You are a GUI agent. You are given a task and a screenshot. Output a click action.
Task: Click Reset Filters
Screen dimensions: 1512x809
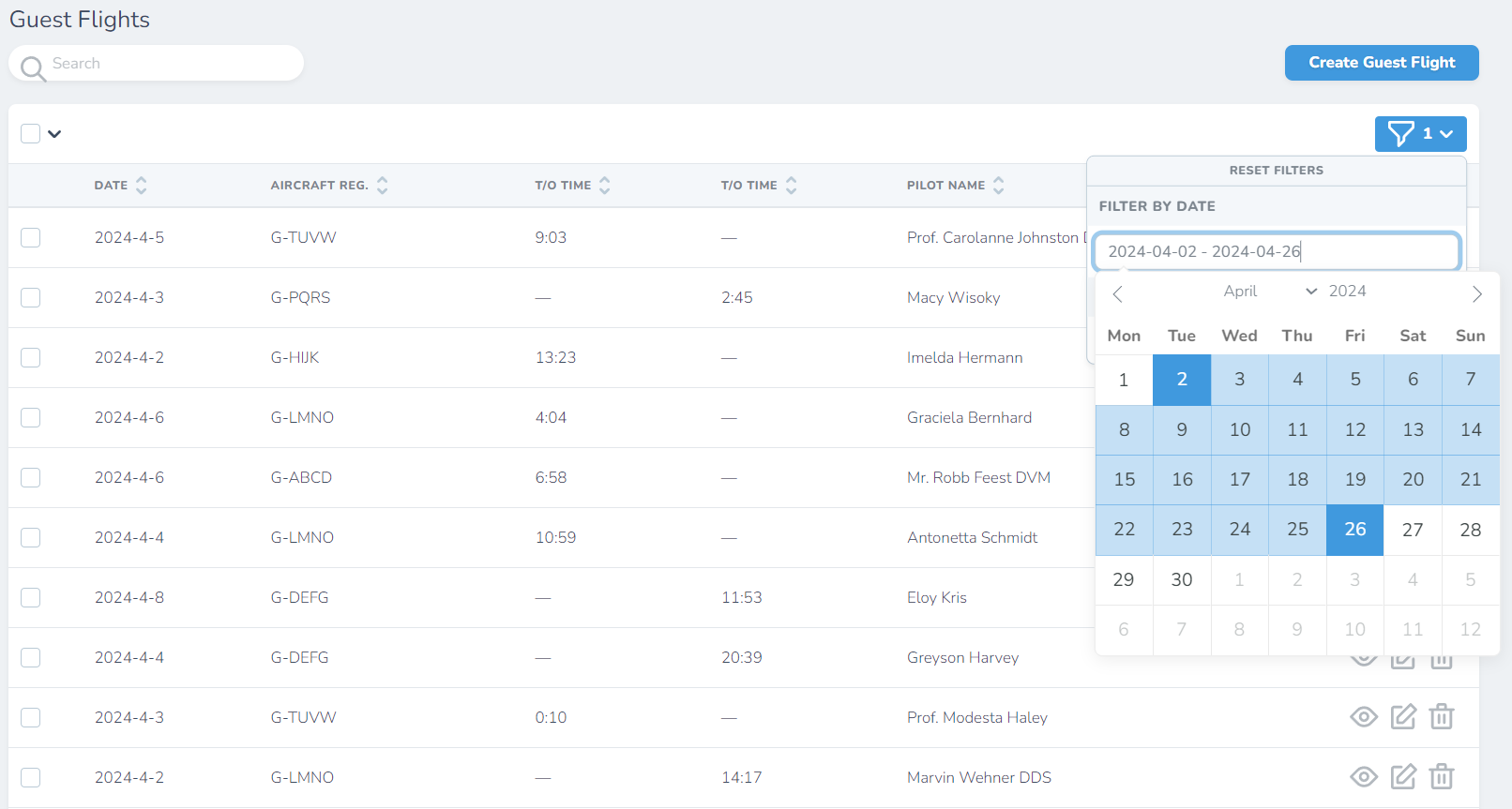click(x=1276, y=171)
